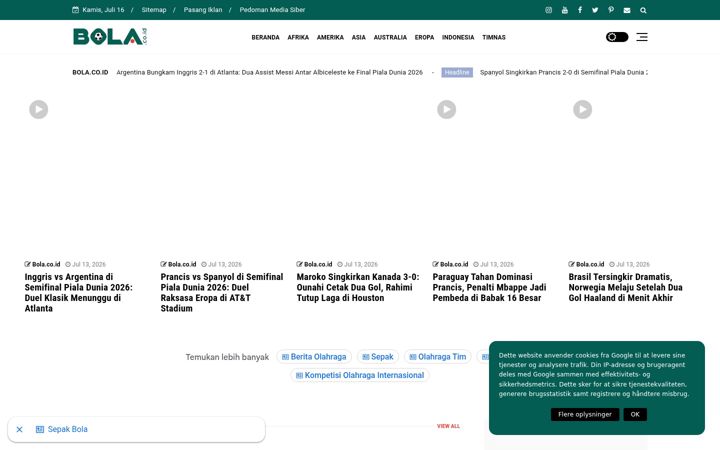
Task: Play the Brasil Tersingkir video
Action: [582, 109]
